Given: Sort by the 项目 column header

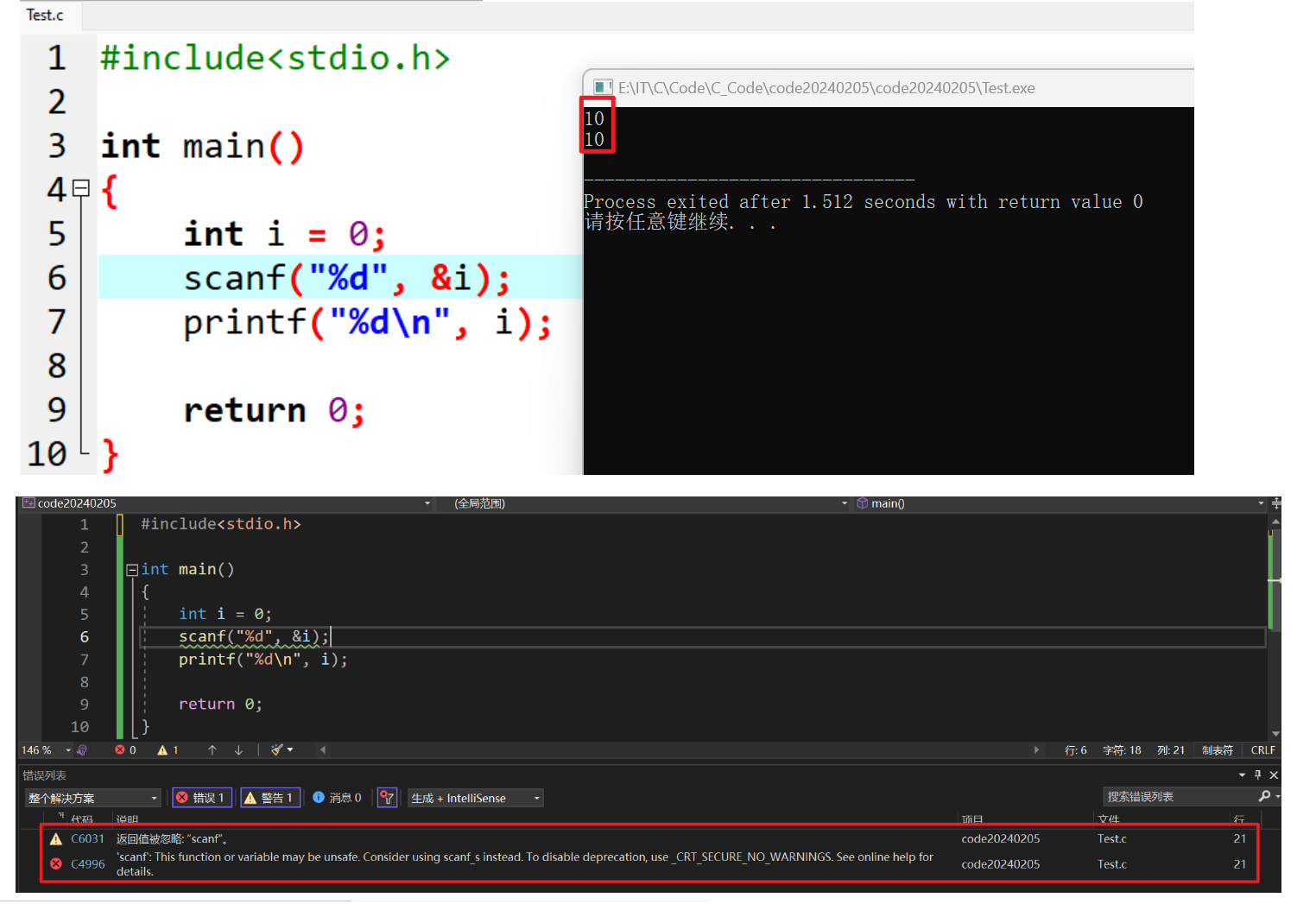Looking at the screenshot, I should click(x=972, y=819).
